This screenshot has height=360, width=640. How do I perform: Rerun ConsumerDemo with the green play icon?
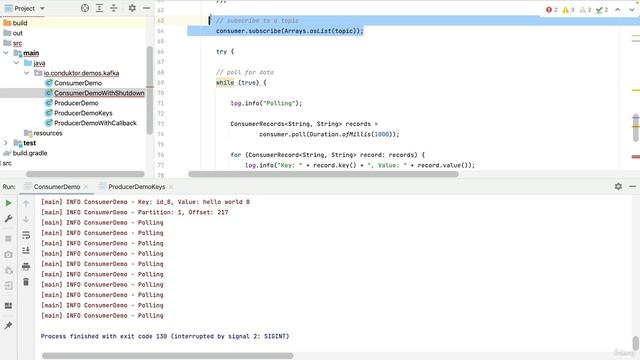click(8, 203)
